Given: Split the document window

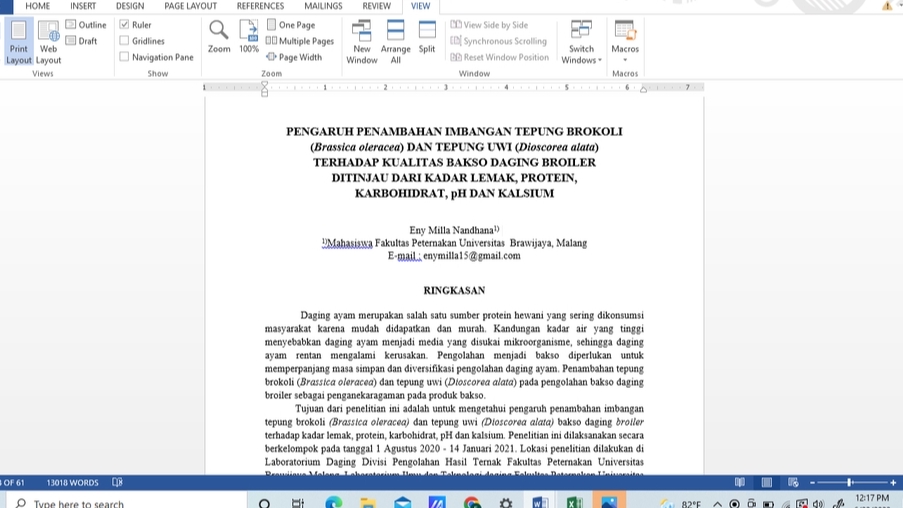Looking at the screenshot, I should (427, 37).
